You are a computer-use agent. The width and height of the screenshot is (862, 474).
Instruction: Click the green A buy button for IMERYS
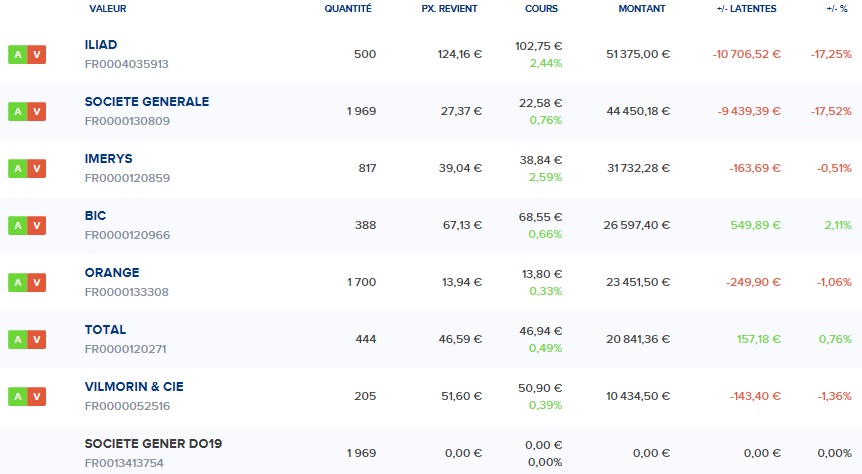tap(18, 168)
